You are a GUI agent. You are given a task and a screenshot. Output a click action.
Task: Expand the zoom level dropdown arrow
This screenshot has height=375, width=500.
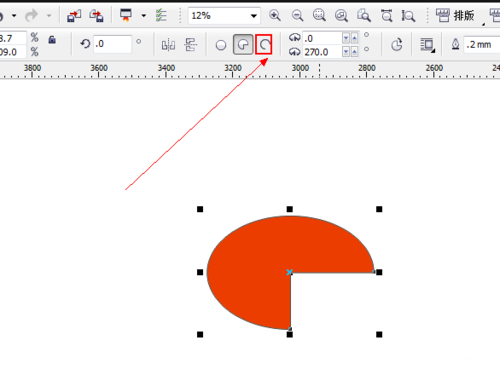coord(254,16)
